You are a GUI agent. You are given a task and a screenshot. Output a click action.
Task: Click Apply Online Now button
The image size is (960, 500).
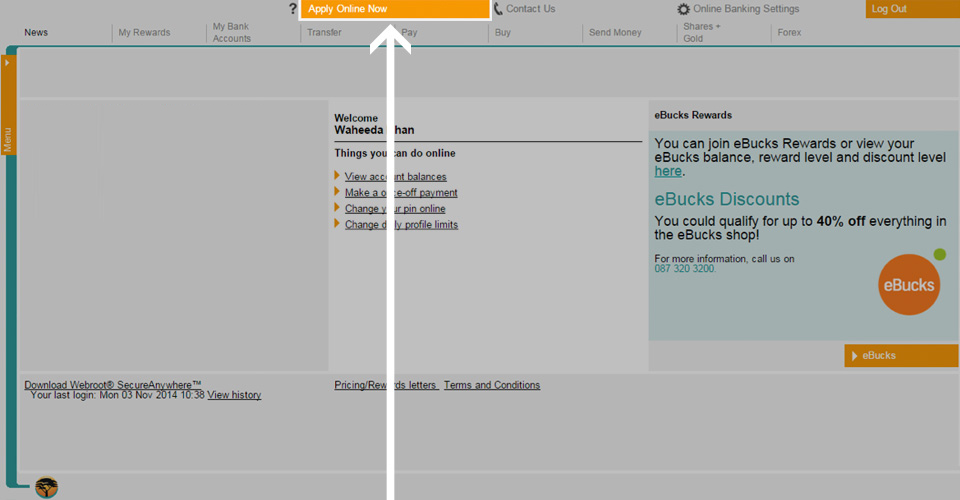pos(395,9)
